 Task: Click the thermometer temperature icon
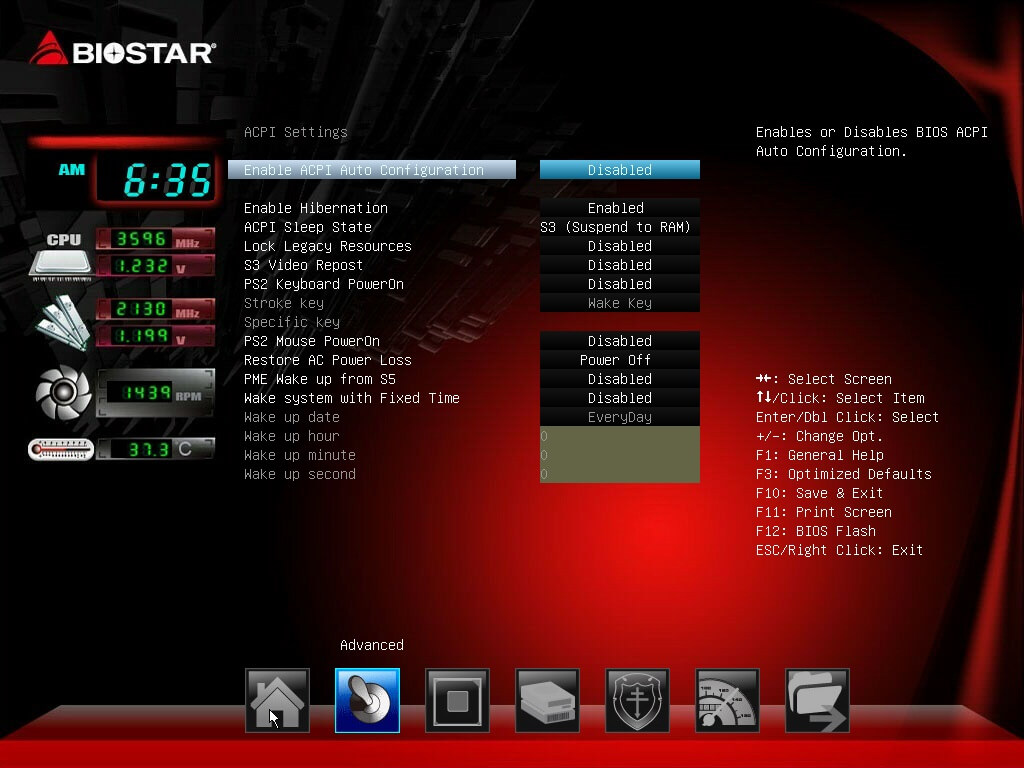point(61,450)
